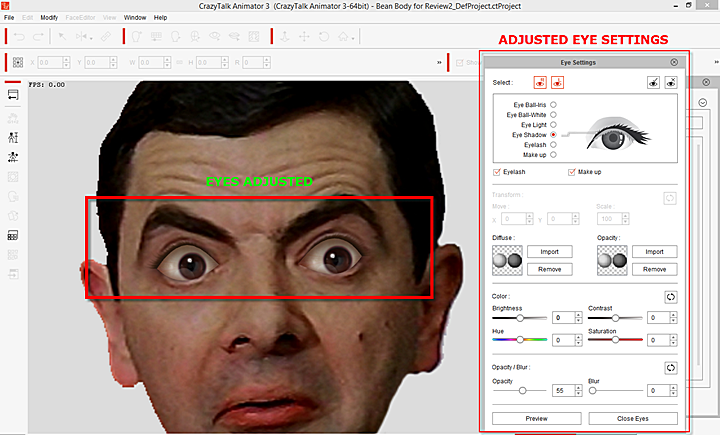Select the Eye Light radio button
Screen dimensions: 720x435
553,124
